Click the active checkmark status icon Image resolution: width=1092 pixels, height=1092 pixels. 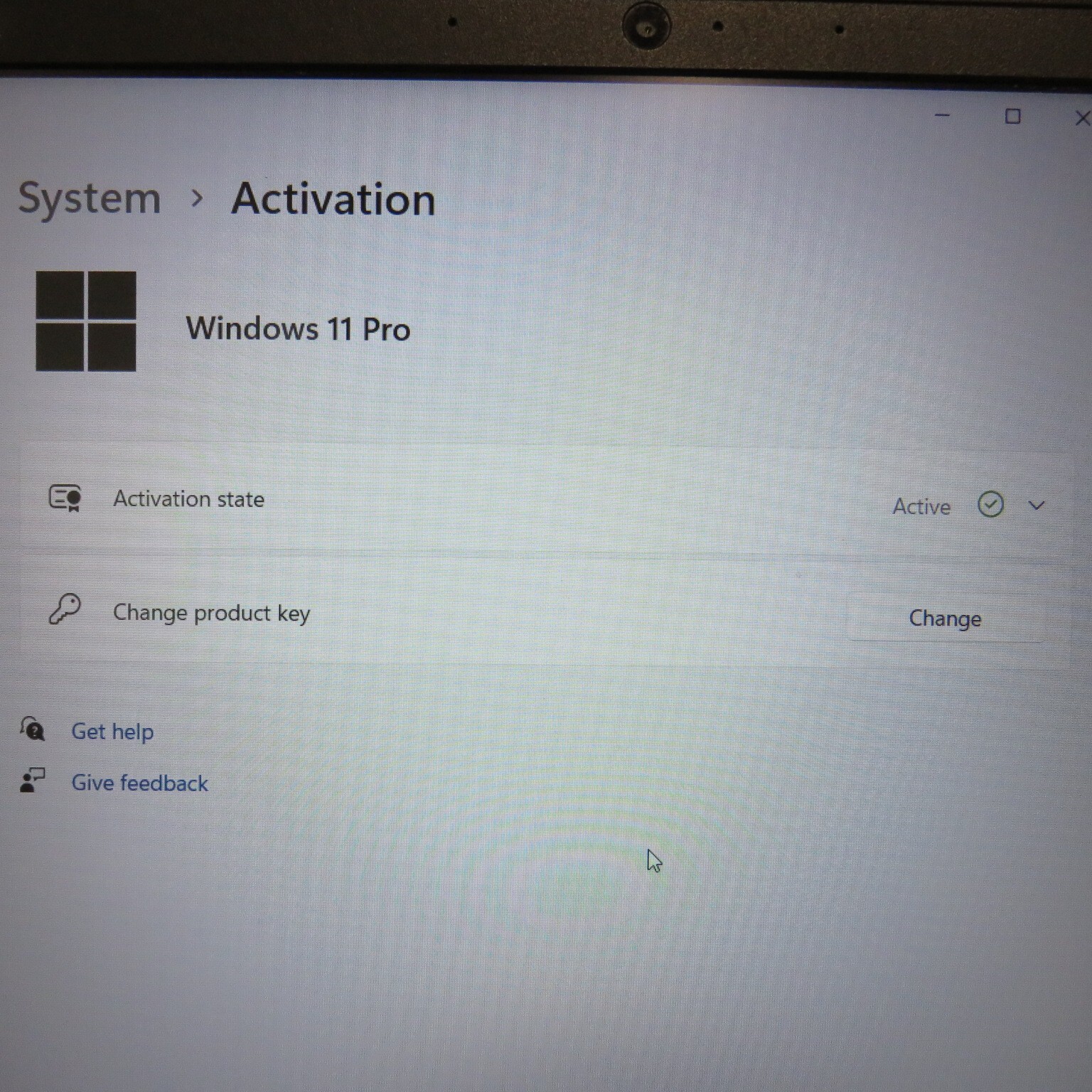(x=990, y=505)
